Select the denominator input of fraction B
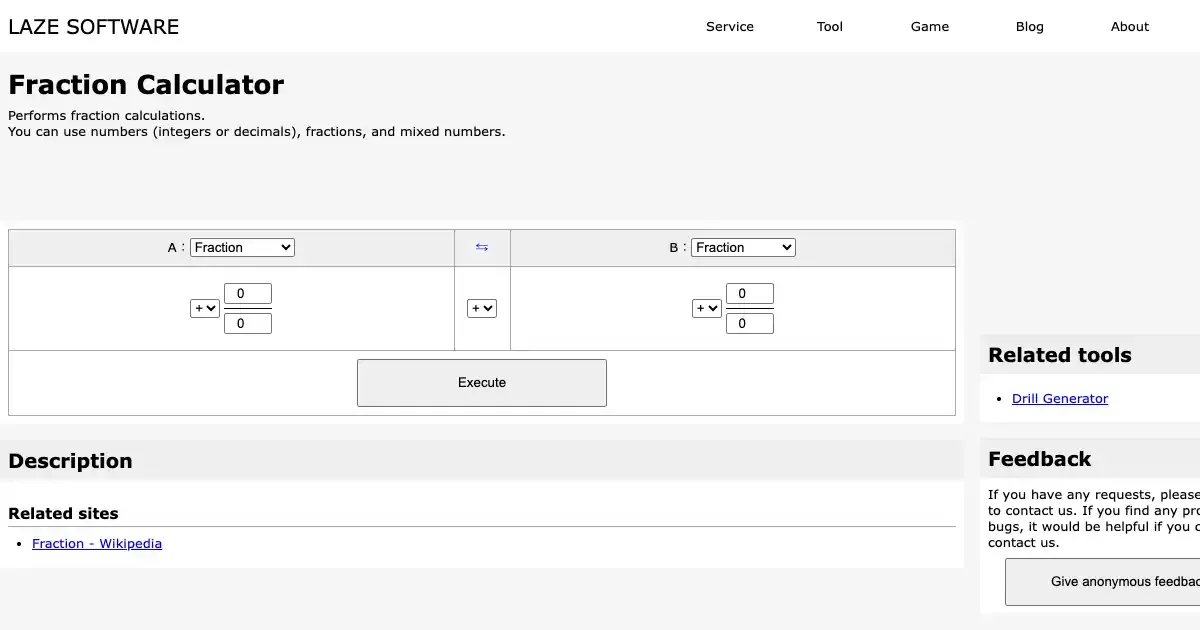 tap(750, 323)
